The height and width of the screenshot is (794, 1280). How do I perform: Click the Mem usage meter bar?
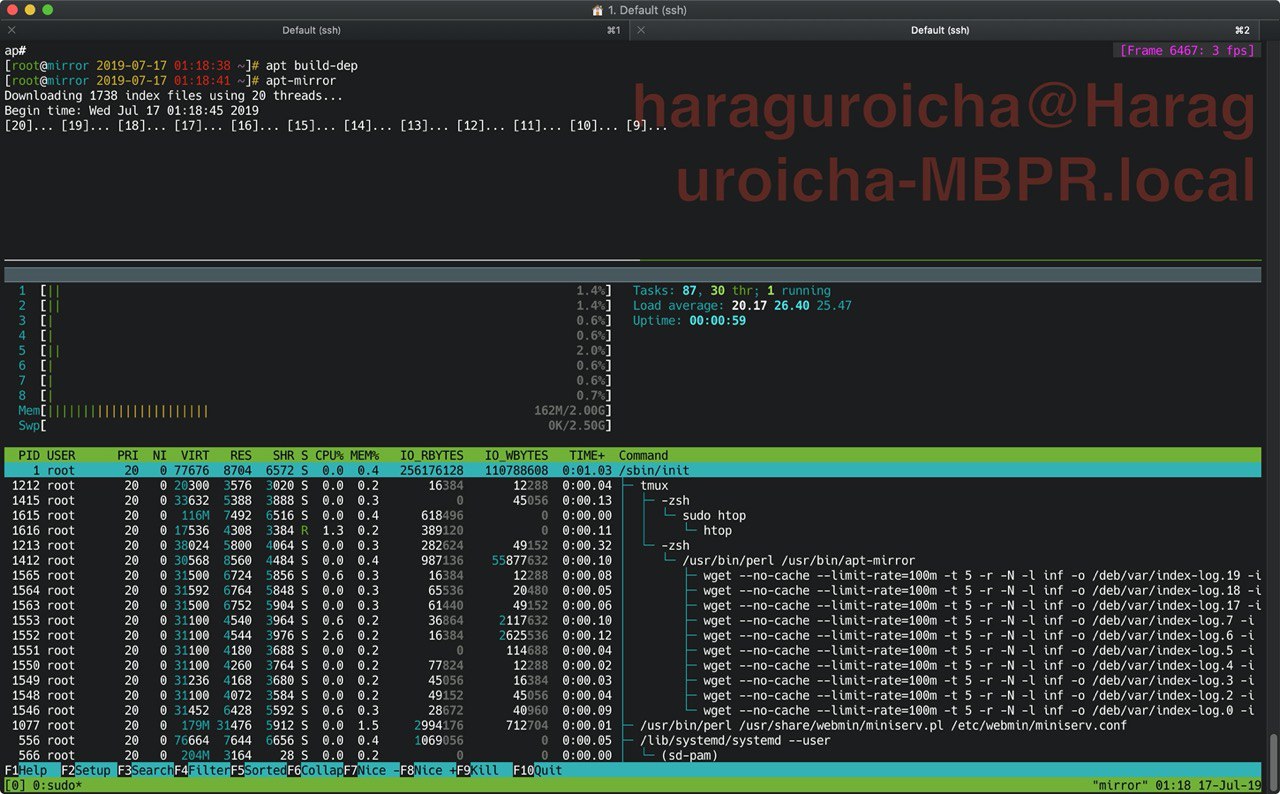(315, 410)
